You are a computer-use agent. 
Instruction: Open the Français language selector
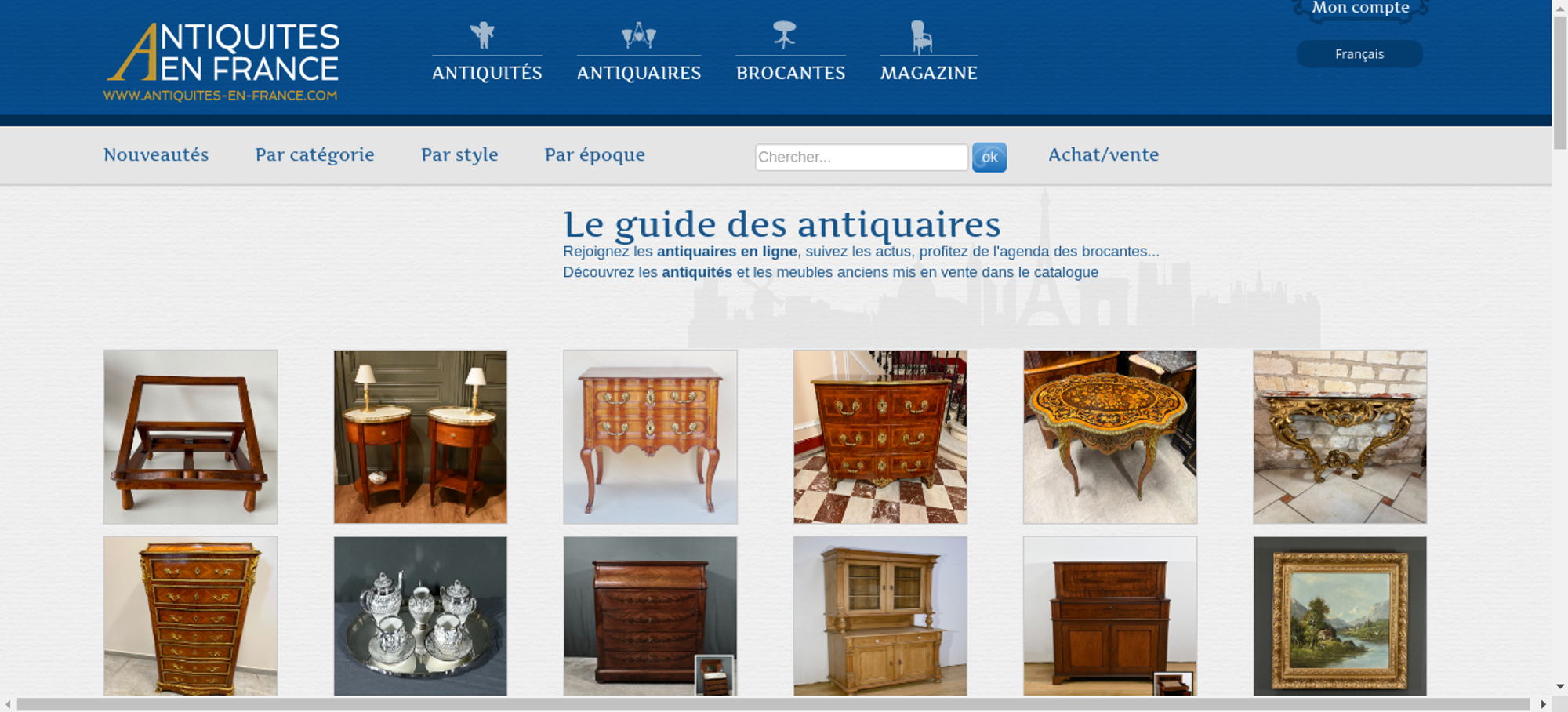coord(1359,54)
